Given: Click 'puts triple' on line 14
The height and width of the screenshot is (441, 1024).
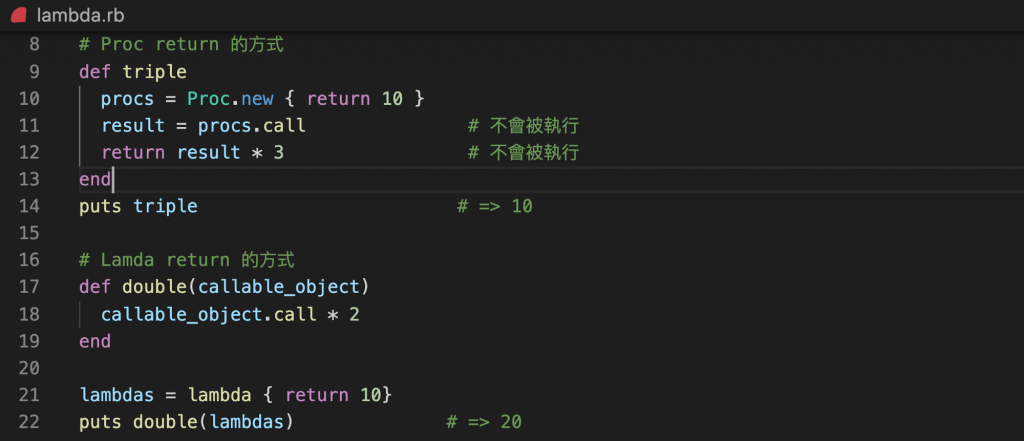Looking at the screenshot, I should pyautogui.click(x=138, y=206).
